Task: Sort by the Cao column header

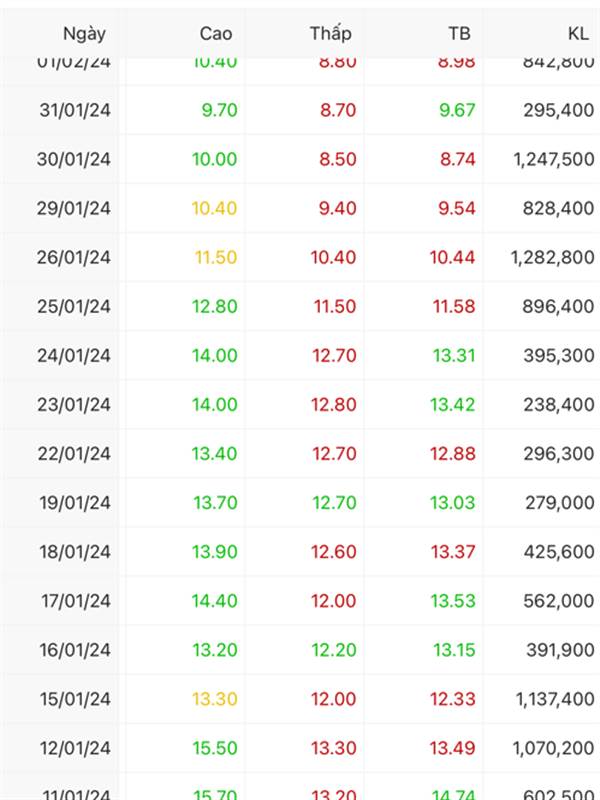Action: click(216, 34)
